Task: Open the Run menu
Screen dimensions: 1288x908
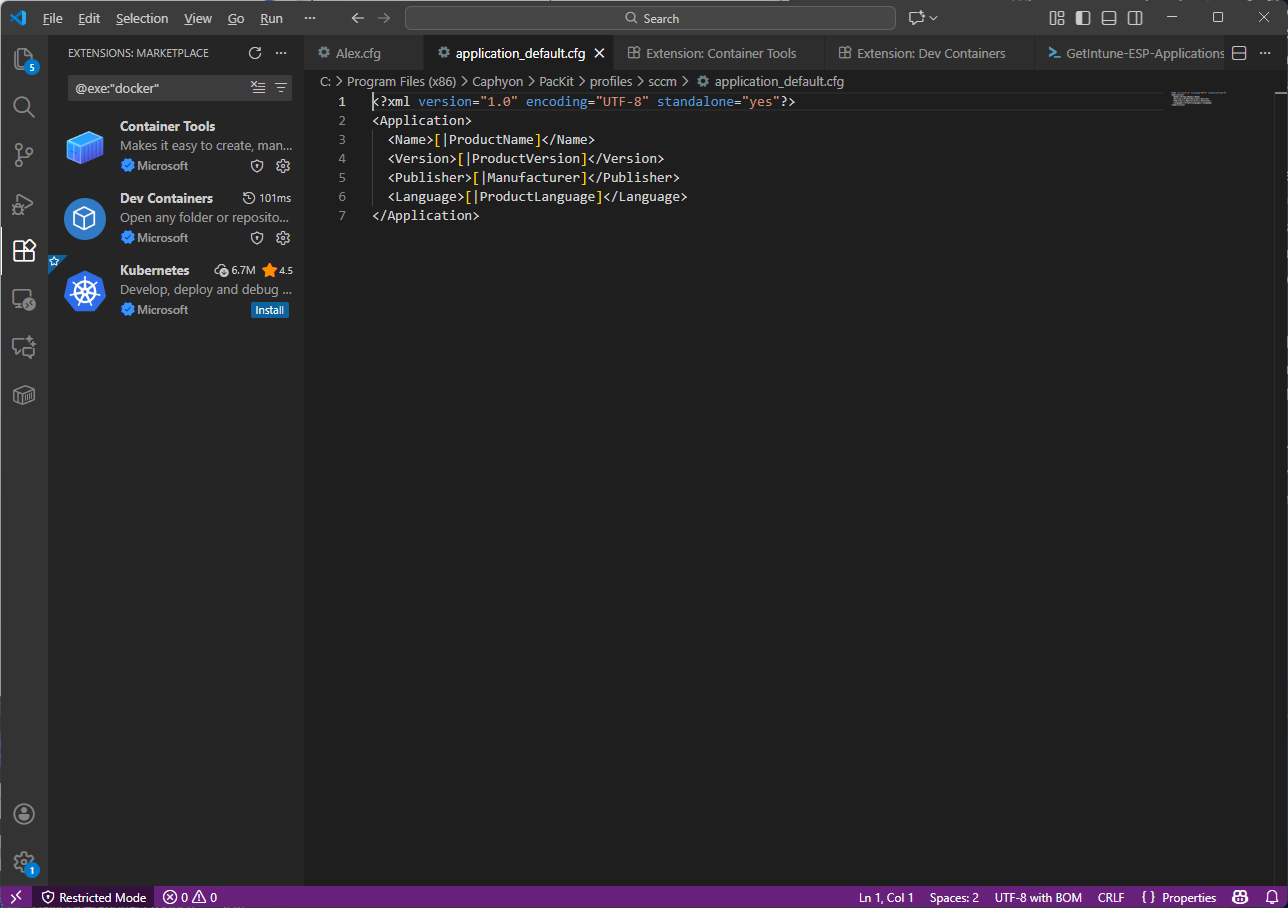Action: click(271, 18)
